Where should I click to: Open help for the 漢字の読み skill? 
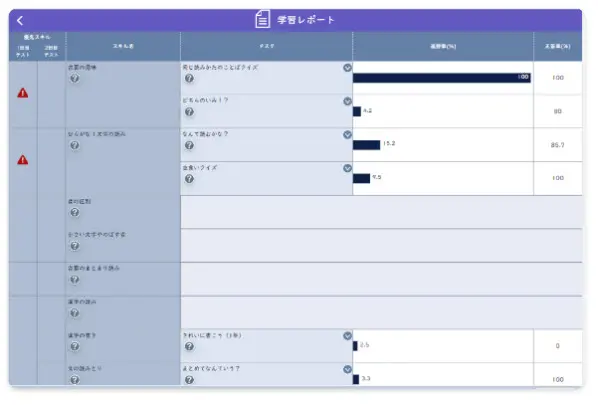tap(75, 313)
